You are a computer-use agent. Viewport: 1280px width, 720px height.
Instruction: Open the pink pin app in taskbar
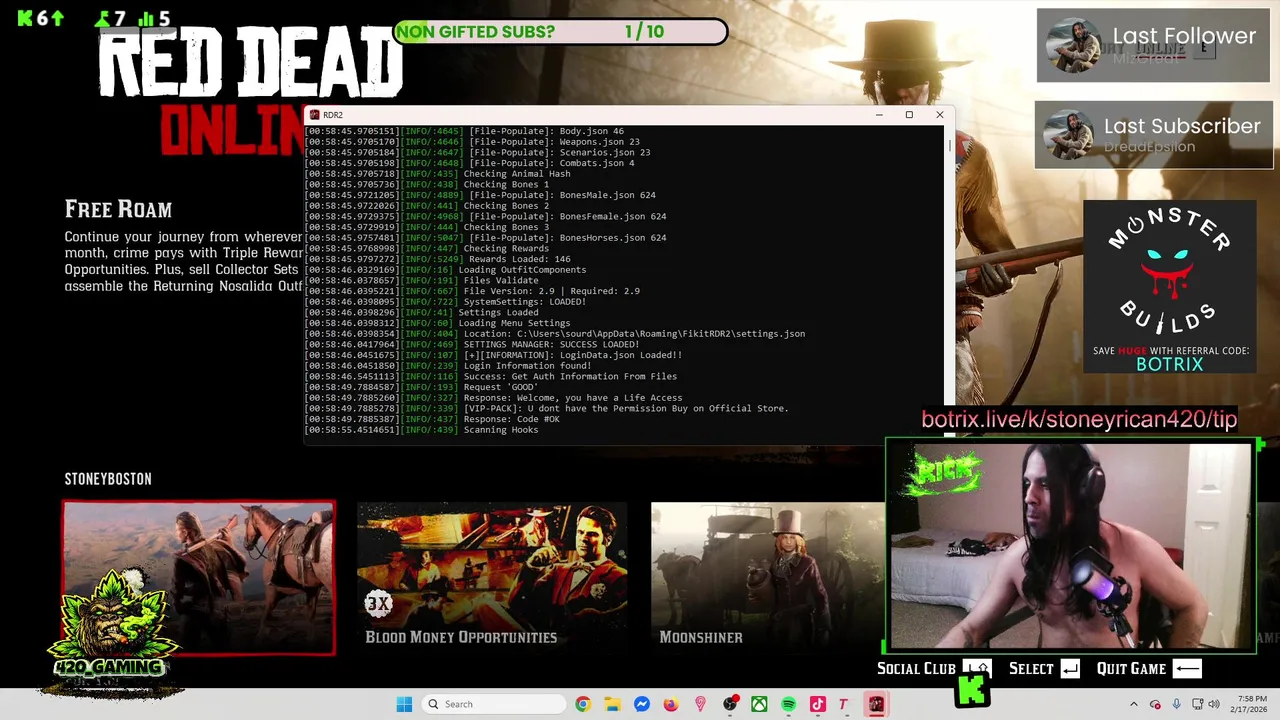pyautogui.click(x=700, y=704)
